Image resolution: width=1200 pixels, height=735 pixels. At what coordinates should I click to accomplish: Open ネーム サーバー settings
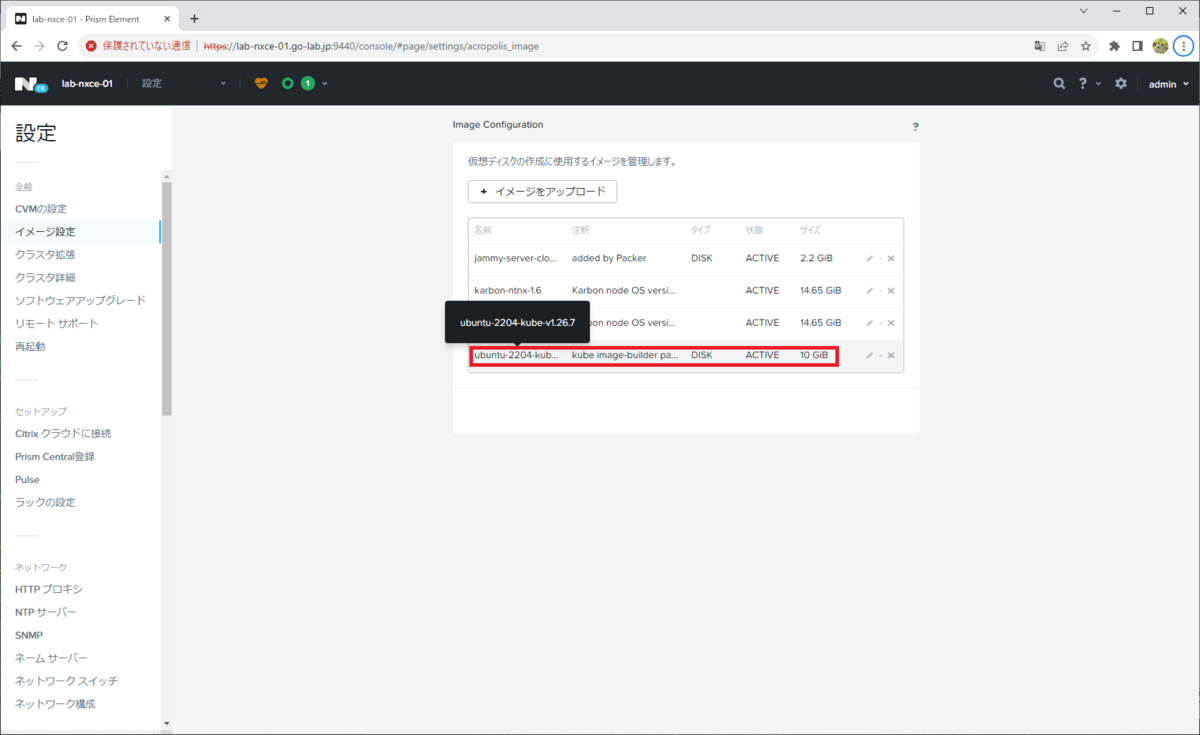(51, 659)
